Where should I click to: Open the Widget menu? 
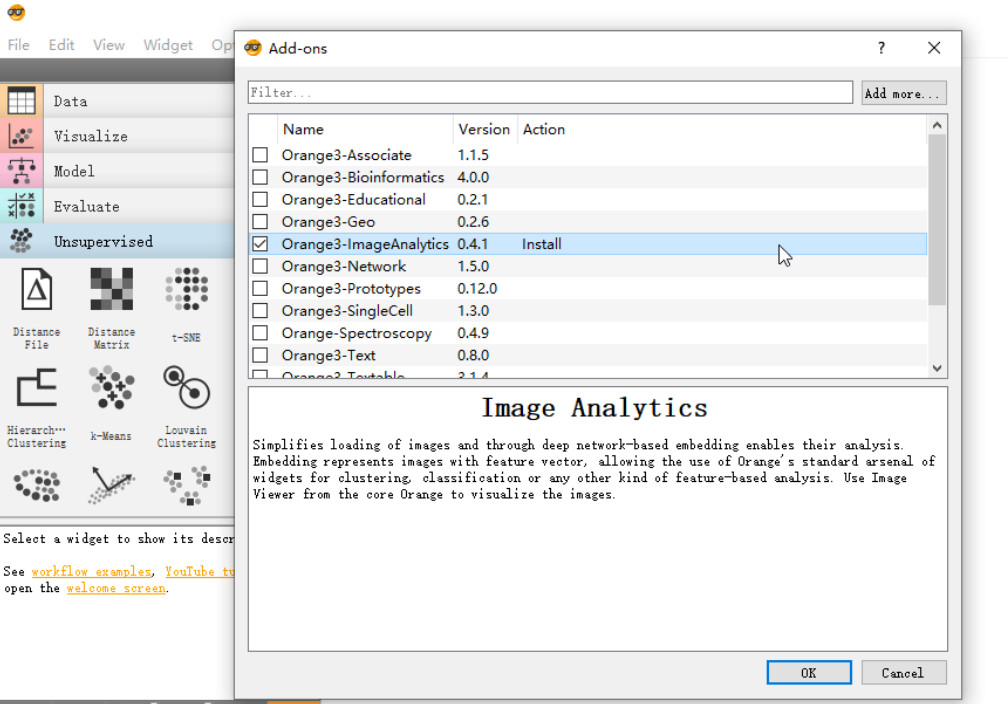[x=168, y=45]
